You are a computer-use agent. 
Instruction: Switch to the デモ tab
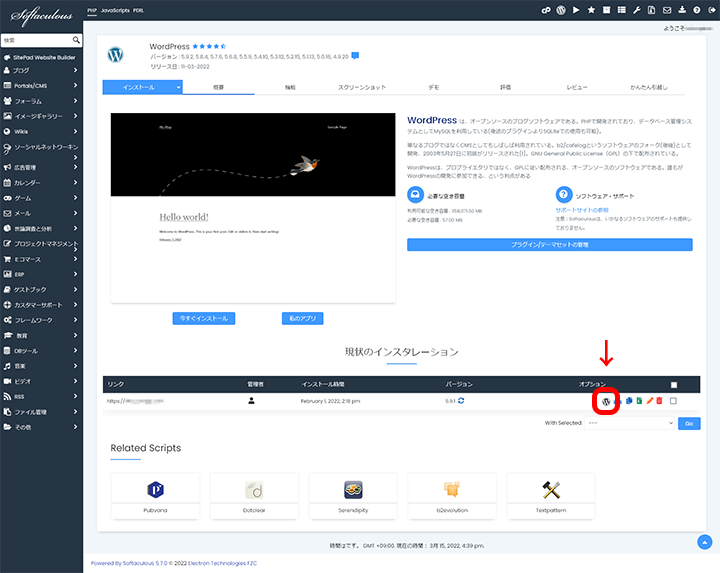[433, 87]
